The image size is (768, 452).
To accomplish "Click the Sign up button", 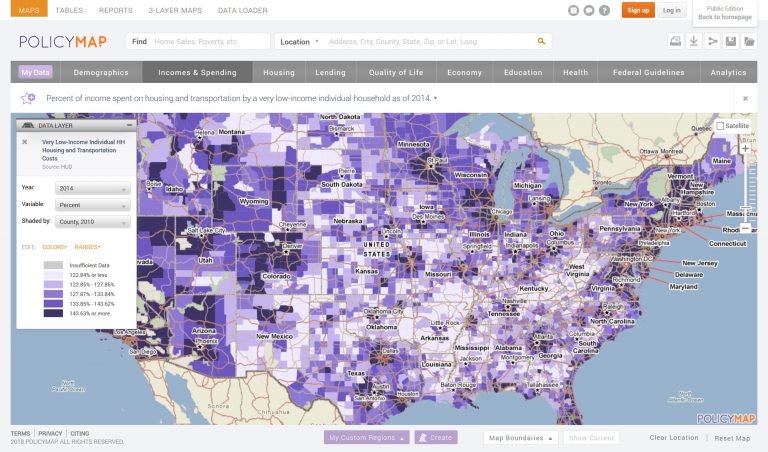I will (637, 10).
